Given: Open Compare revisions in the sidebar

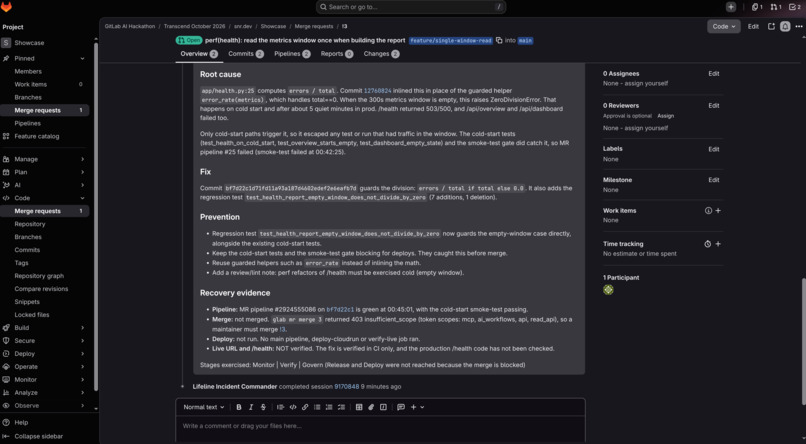Looking at the screenshot, I should (41, 289).
